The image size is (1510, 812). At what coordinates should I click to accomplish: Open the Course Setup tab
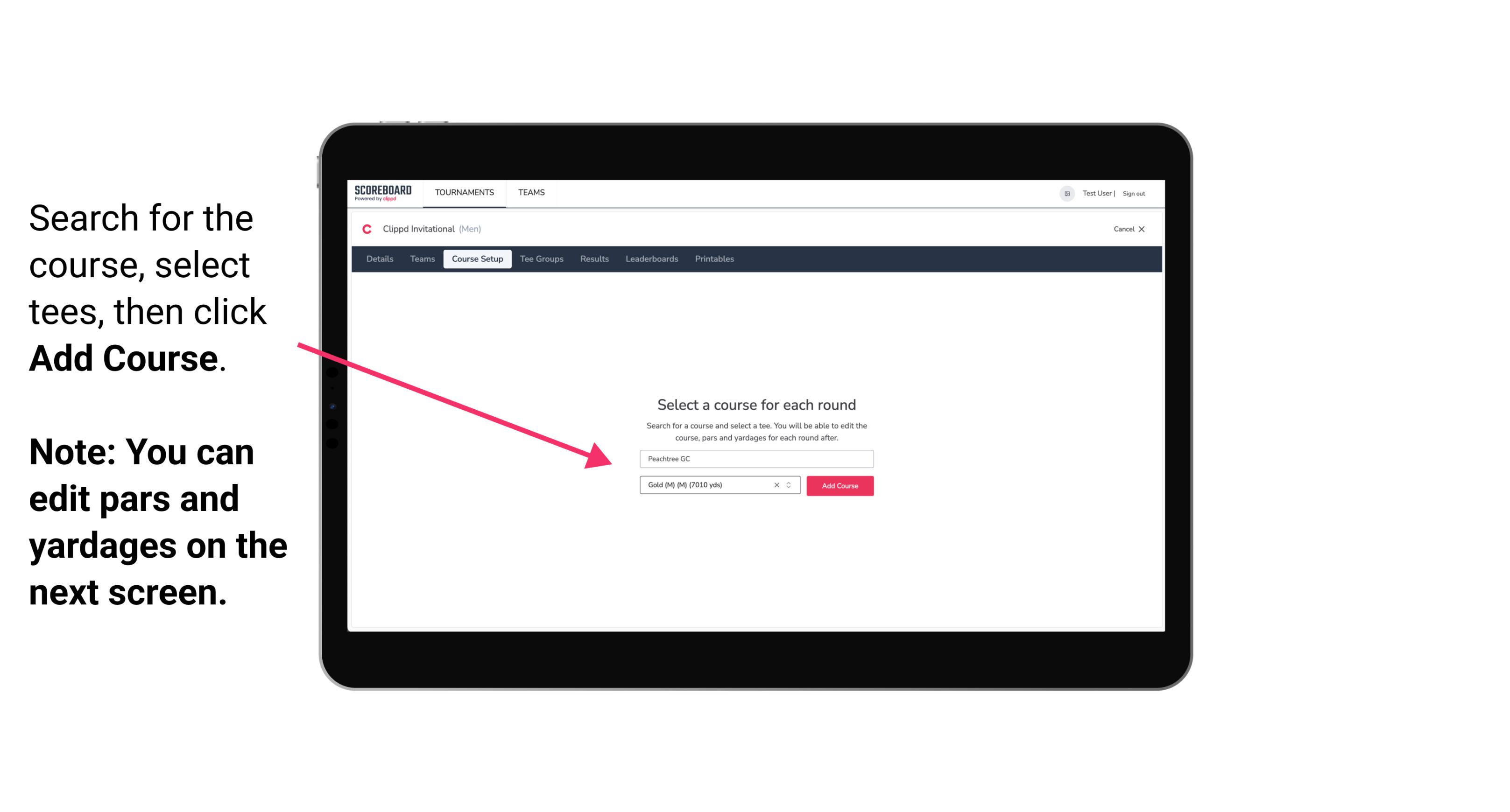[477, 259]
